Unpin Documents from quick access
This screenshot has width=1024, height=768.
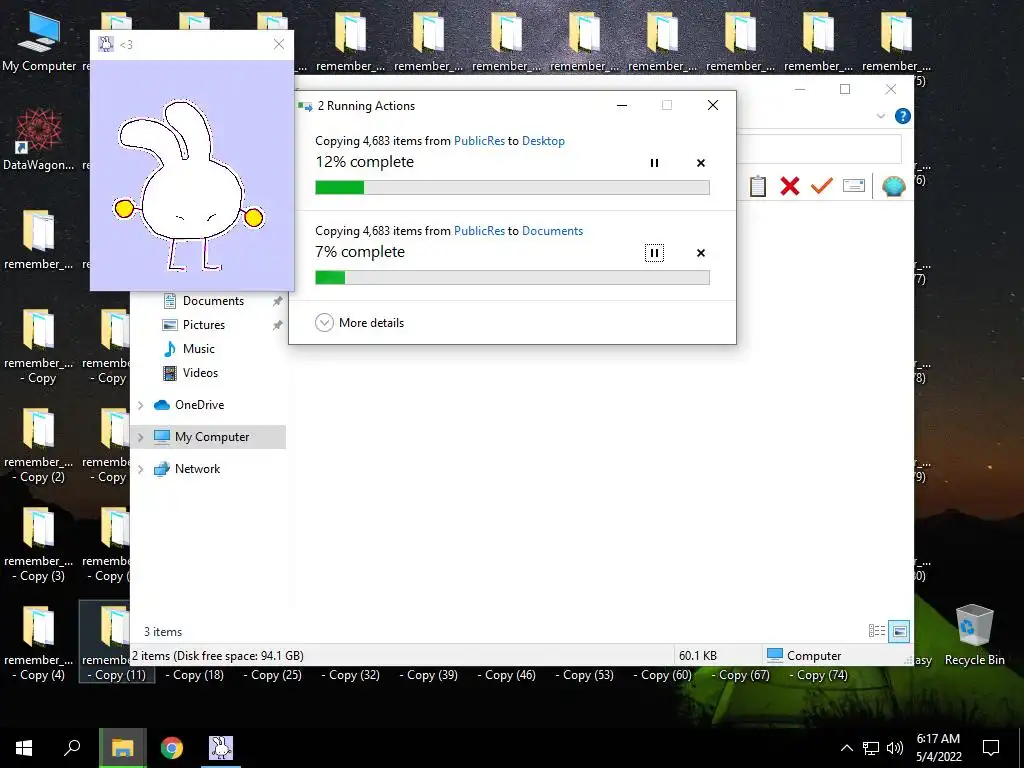(x=278, y=301)
